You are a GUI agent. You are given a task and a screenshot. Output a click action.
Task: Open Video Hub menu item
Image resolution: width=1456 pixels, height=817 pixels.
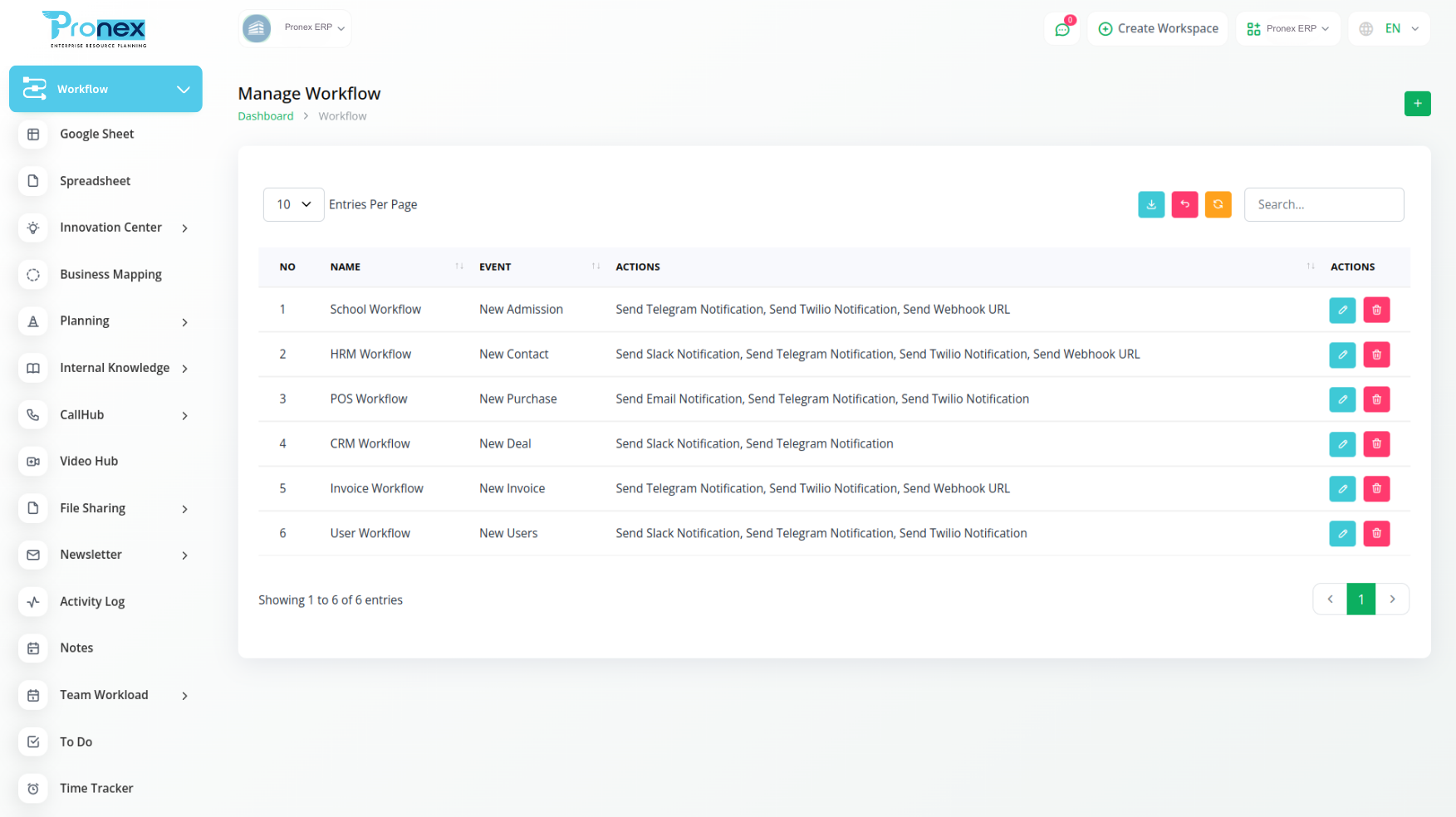(89, 462)
